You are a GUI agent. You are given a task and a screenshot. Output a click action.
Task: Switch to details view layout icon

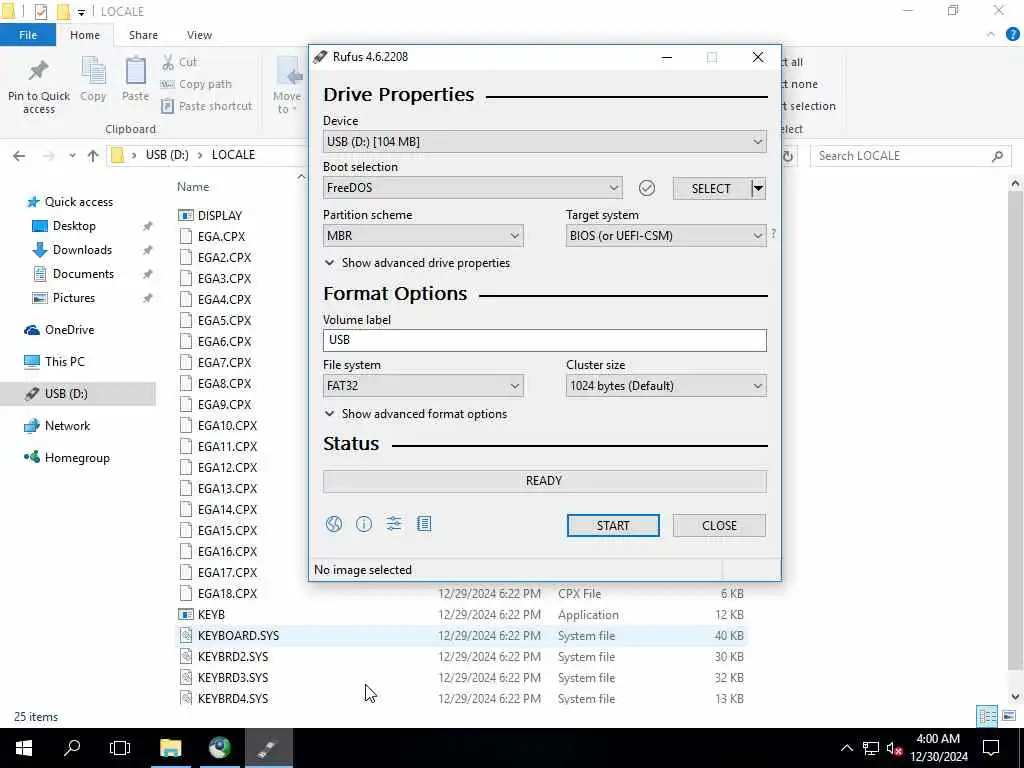tap(987, 716)
